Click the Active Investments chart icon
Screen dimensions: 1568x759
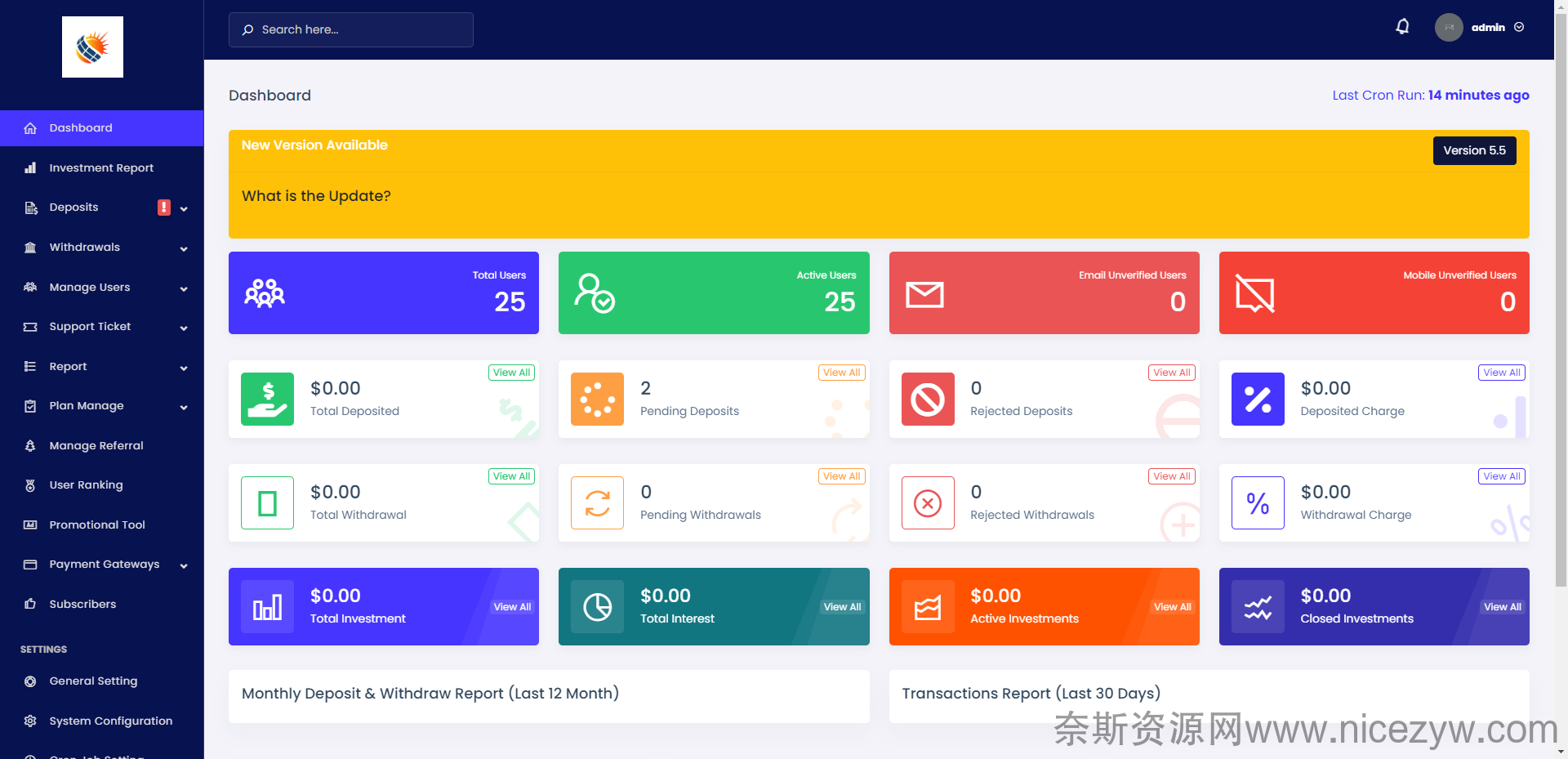[928, 606]
